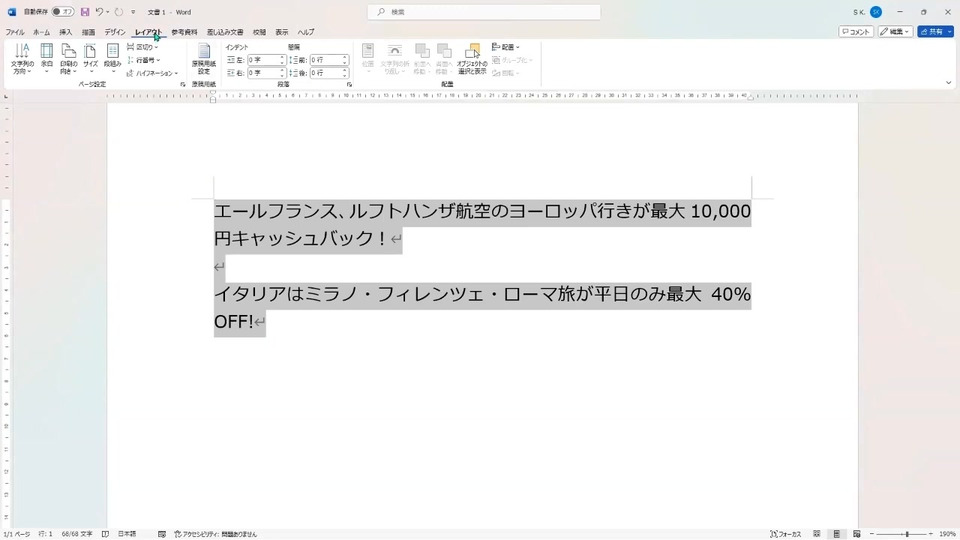This screenshot has height=540, width=960.
Task: Switch to the 差し込み文書 tab
Action: 225,32
